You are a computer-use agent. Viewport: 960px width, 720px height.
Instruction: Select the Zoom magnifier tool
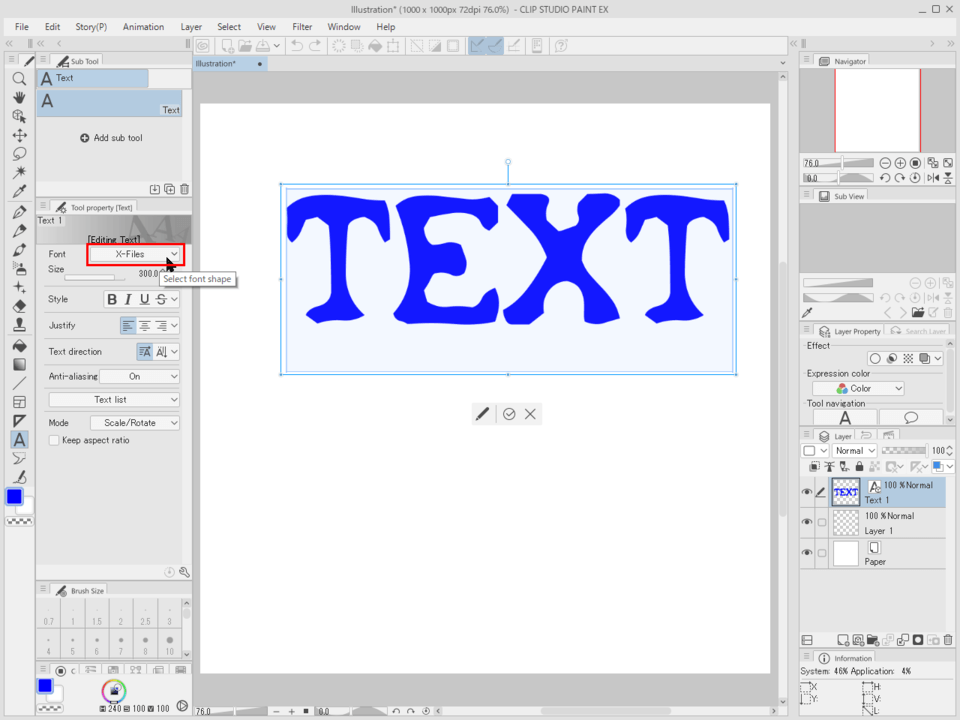point(20,79)
